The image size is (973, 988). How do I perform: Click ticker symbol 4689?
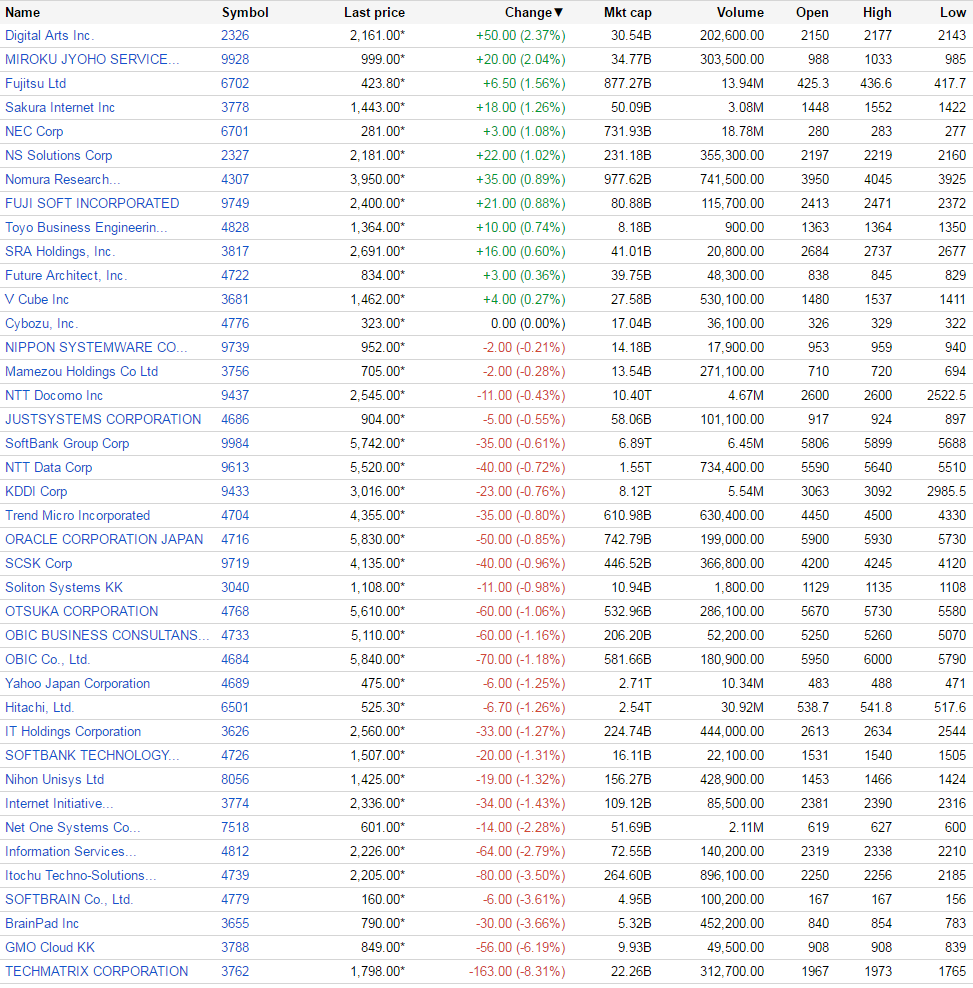[x=235, y=683]
